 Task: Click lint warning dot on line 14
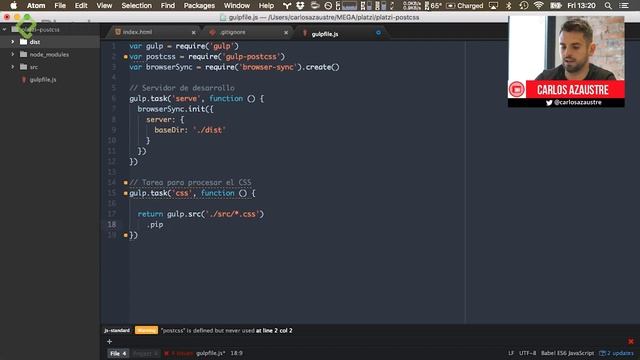coord(125,182)
